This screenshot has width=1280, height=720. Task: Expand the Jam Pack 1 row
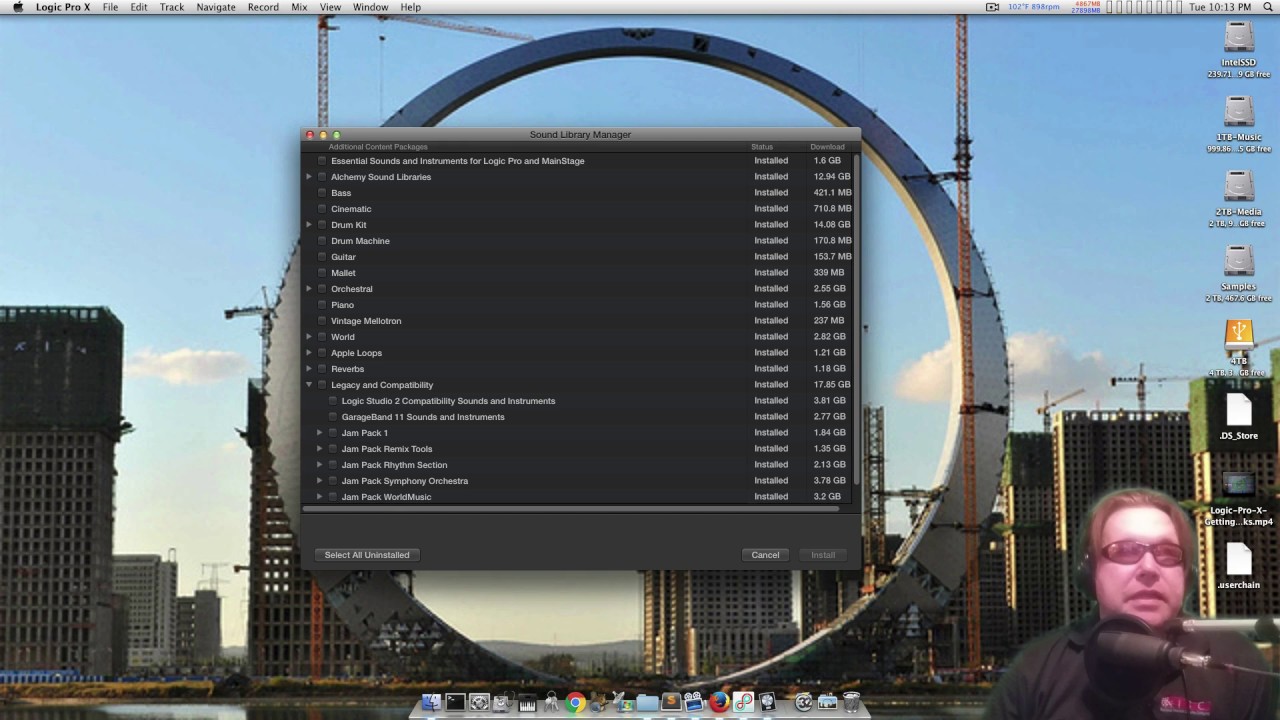[x=320, y=433]
